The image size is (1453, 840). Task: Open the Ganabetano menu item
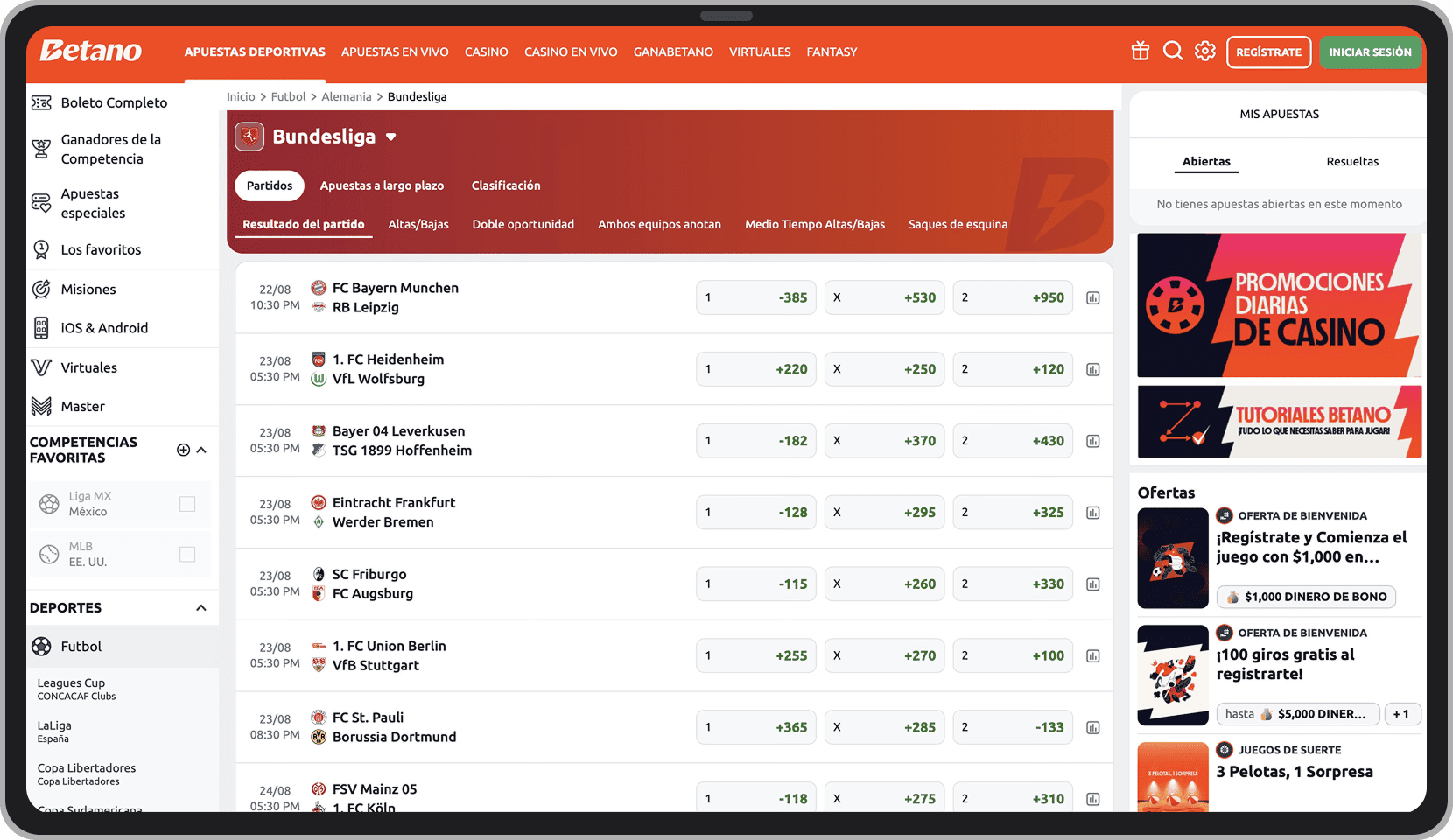coord(673,52)
